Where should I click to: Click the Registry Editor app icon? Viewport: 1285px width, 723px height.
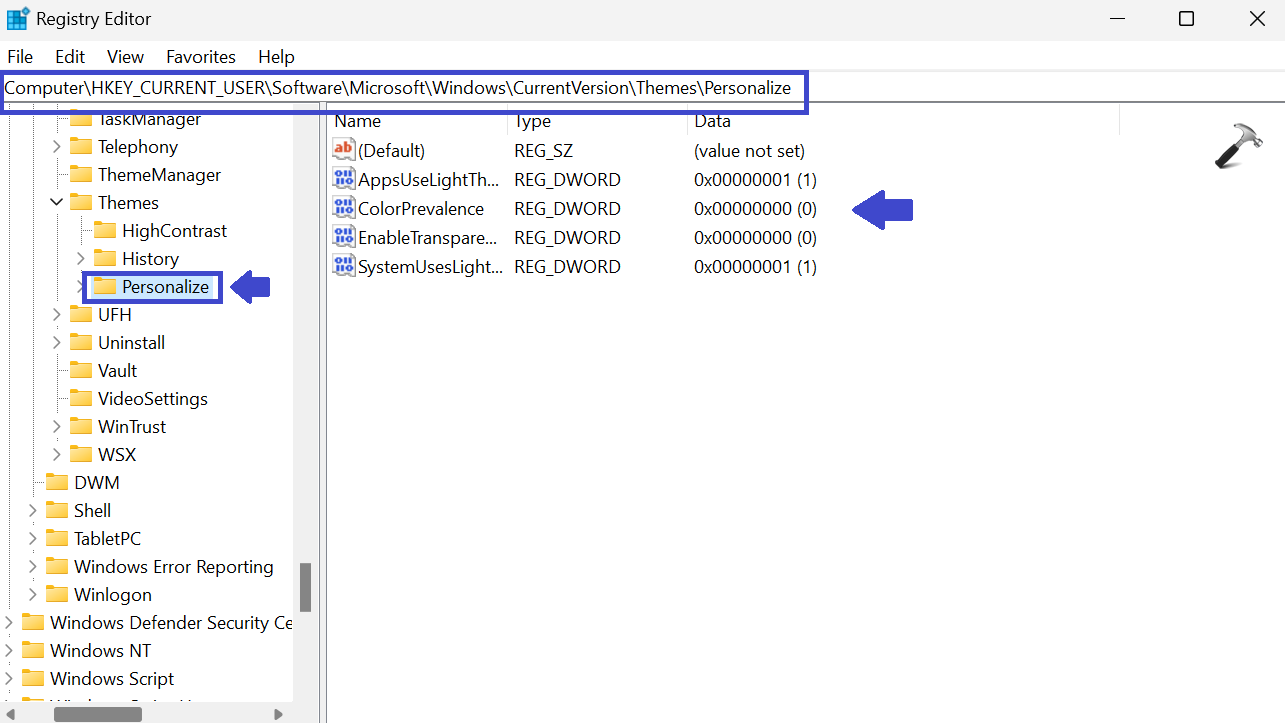coord(18,19)
